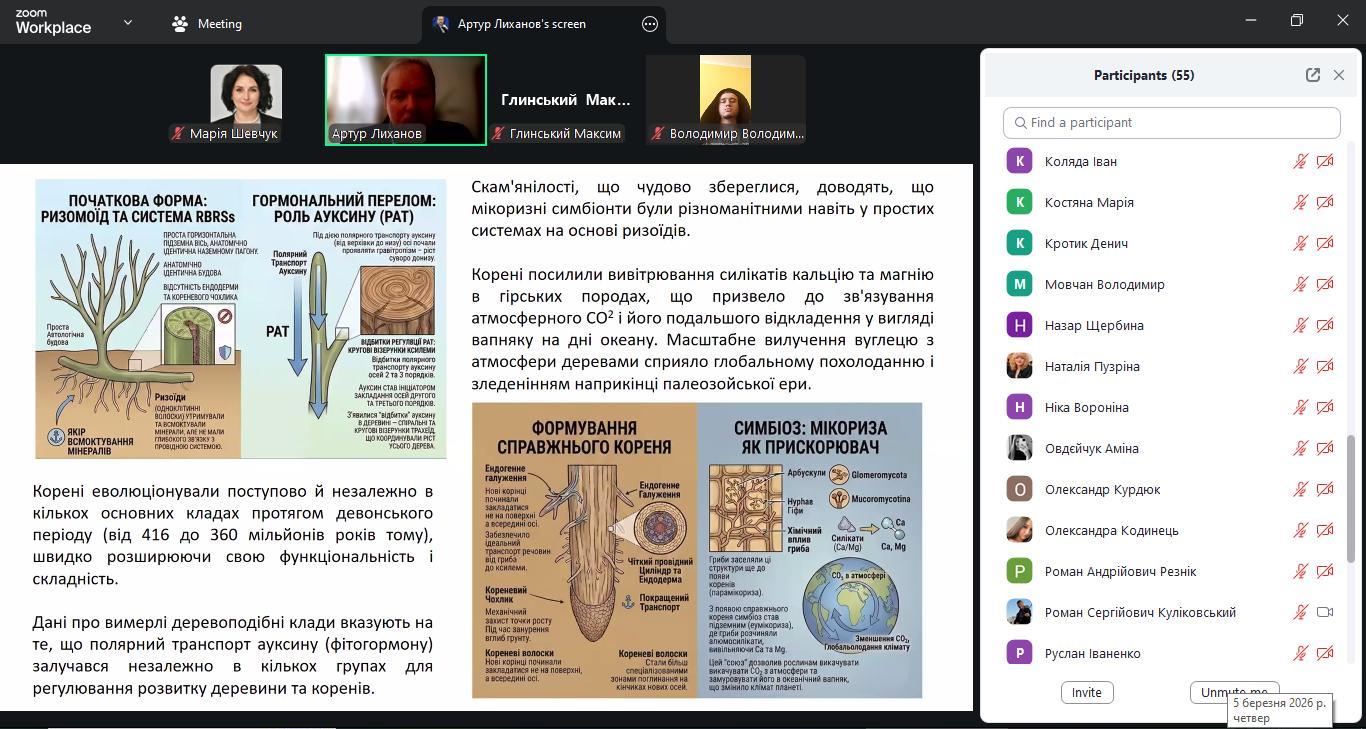Click the slide paragraph starting "Скам'янілості, що чудово"
This screenshot has height=729, width=1366.
click(x=702, y=208)
